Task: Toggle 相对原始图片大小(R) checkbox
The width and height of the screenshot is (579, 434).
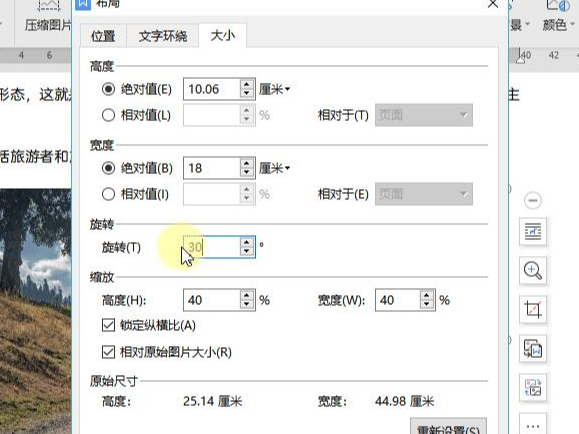Action: pos(108,352)
